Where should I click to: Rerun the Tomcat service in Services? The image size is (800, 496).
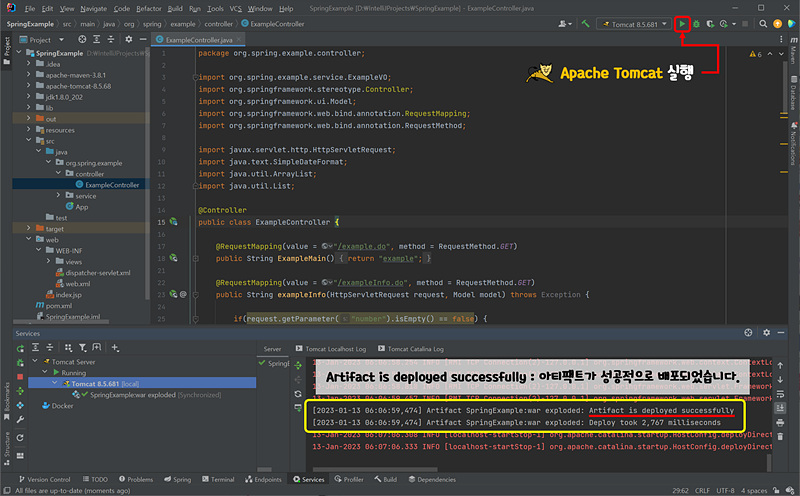coord(20,349)
